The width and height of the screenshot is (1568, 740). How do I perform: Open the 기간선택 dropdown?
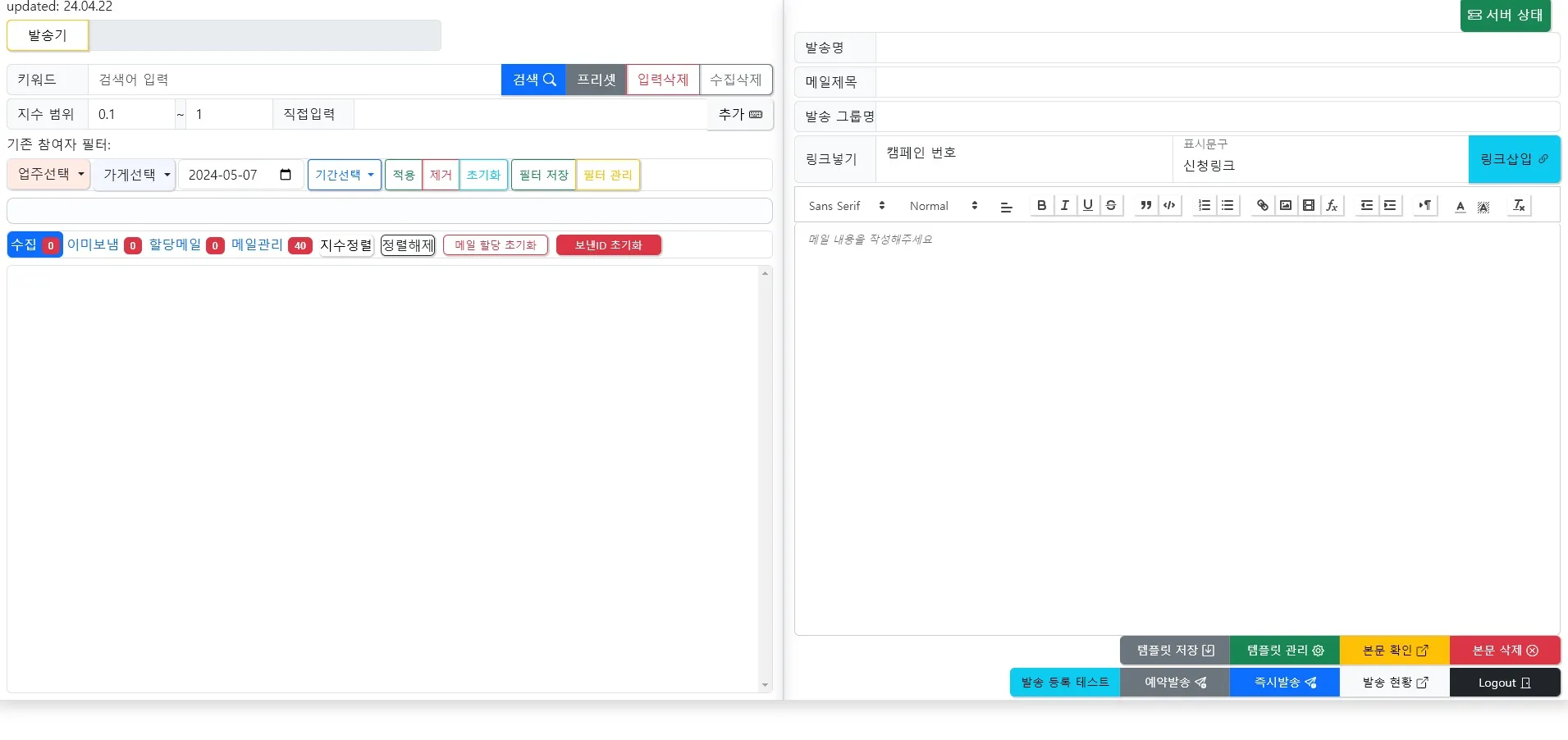pos(343,174)
